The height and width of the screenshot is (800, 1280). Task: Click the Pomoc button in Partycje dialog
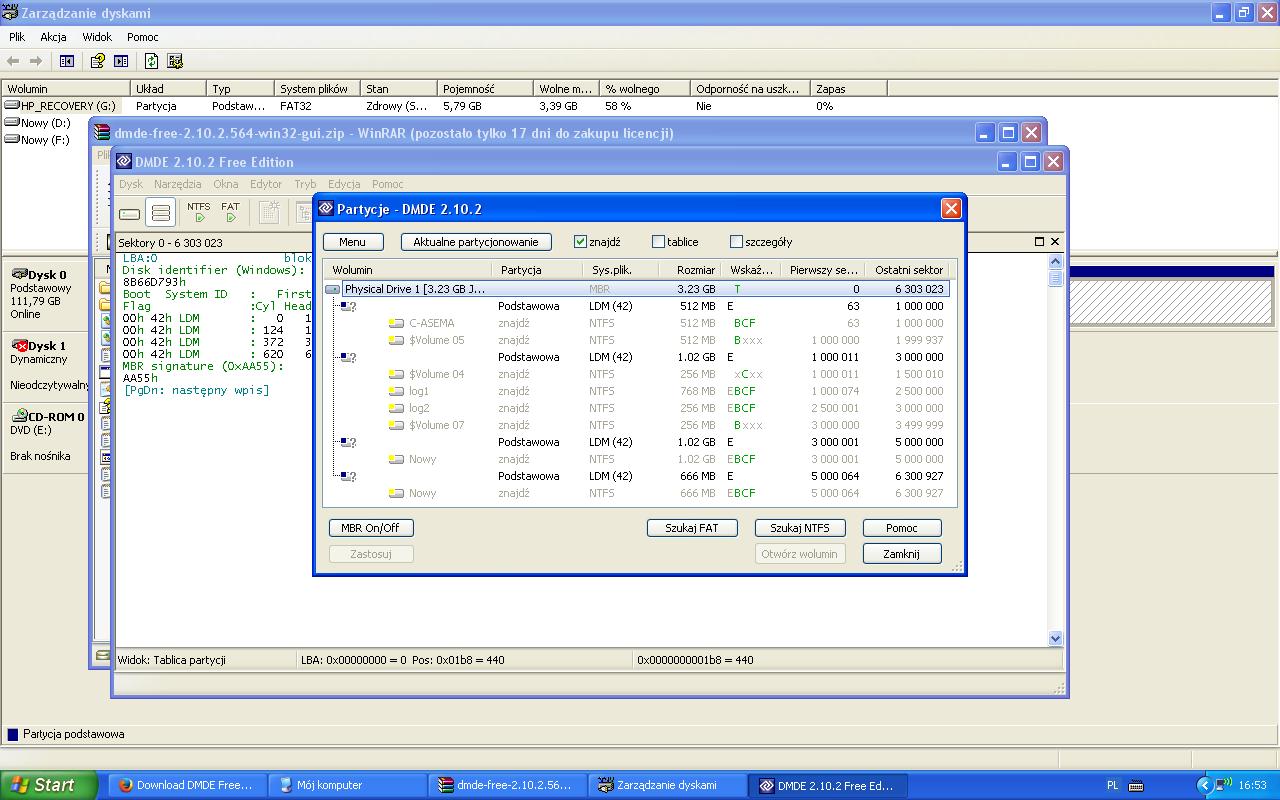coord(902,528)
